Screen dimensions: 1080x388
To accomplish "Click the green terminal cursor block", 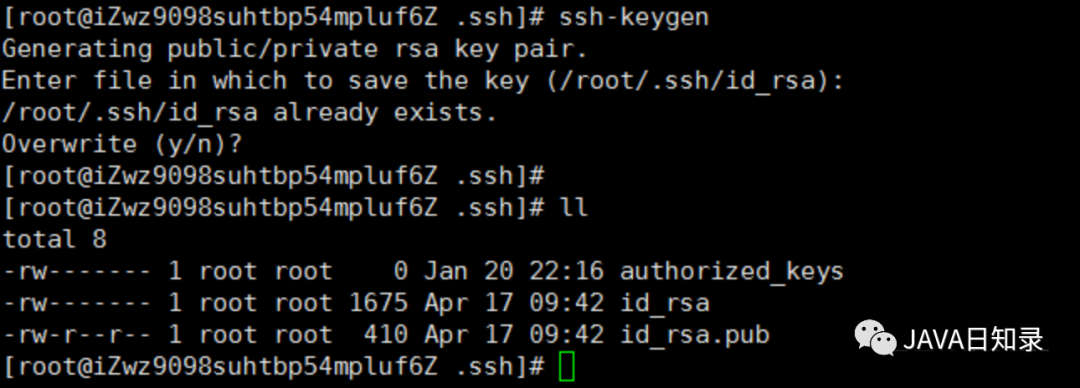I will (x=566, y=367).
